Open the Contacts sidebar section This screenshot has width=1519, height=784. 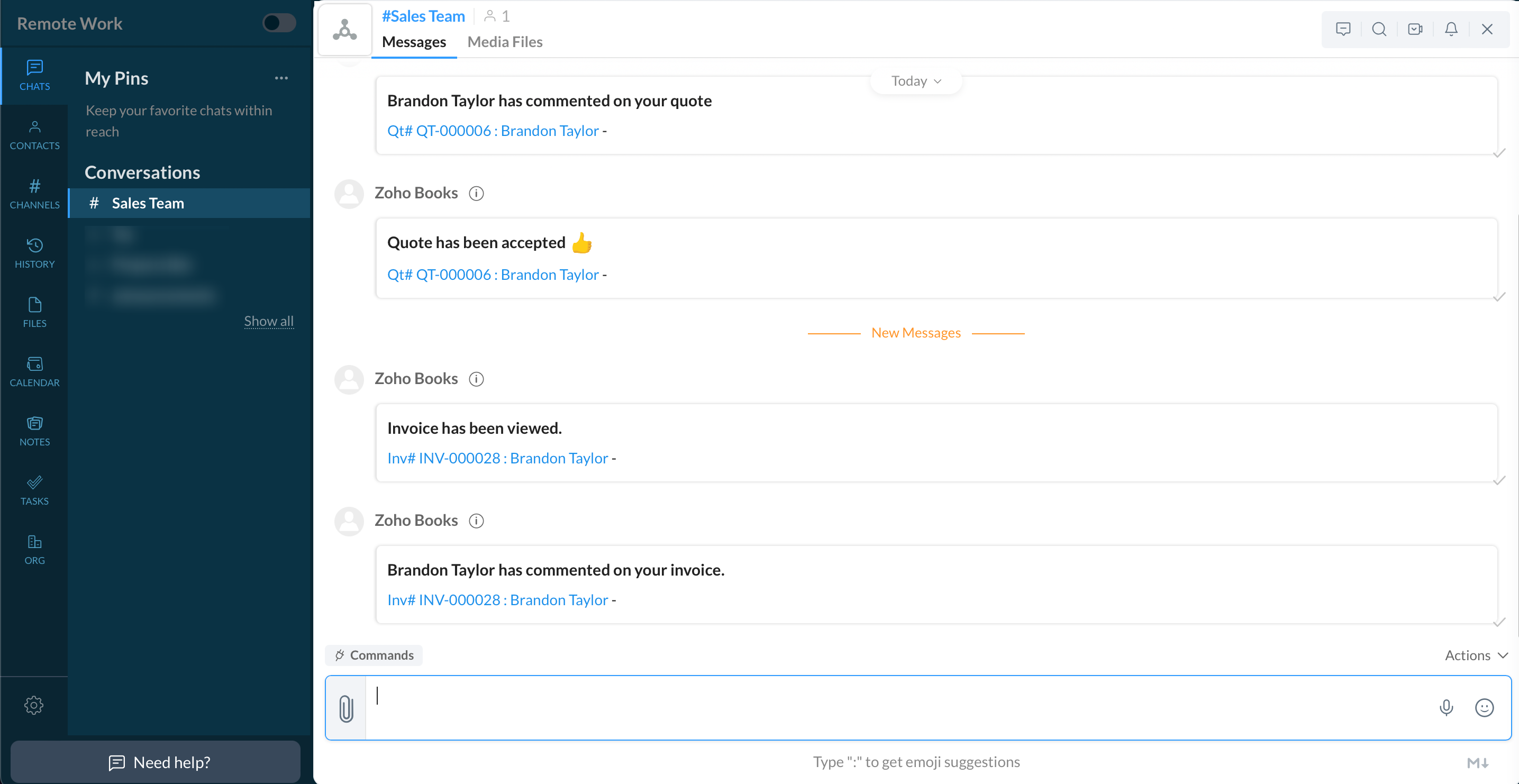tap(34, 135)
